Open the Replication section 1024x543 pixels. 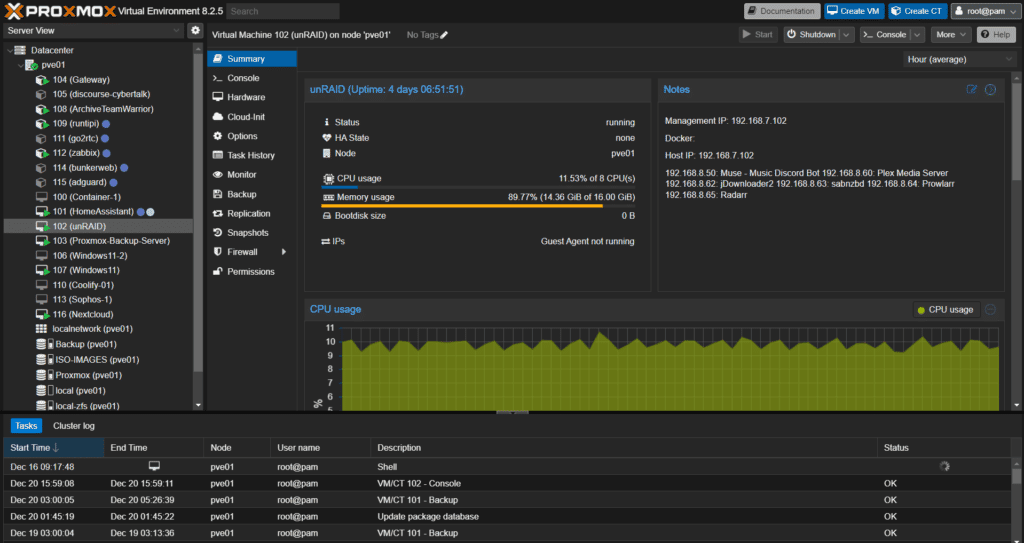pos(252,214)
